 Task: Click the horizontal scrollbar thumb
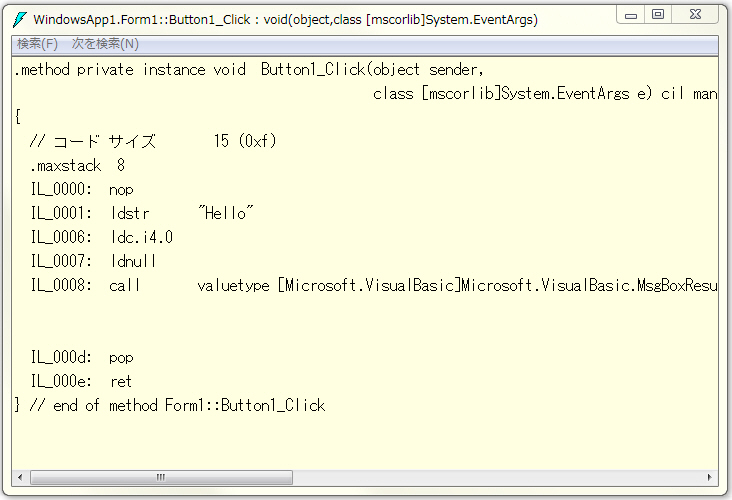click(x=161, y=477)
